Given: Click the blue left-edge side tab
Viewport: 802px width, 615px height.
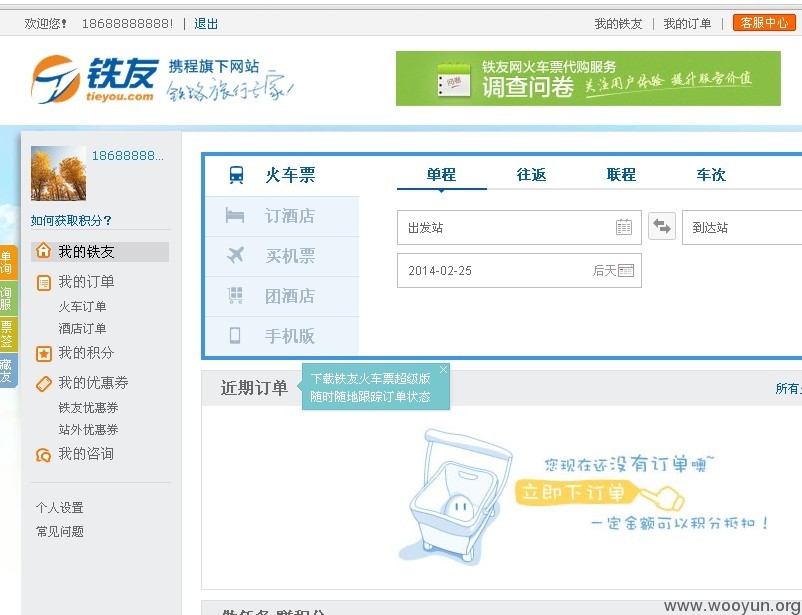Looking at the screenshot, I should [x=8, y=370].
